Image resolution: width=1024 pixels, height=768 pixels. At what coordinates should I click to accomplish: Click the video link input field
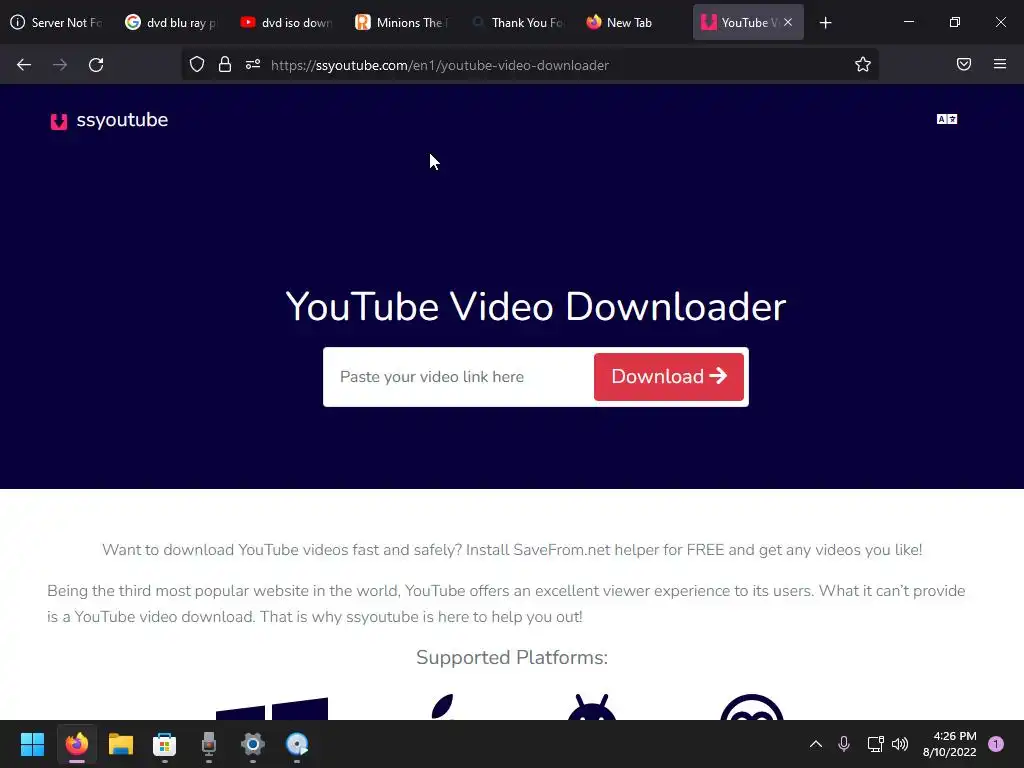click(x=458, y=377)
